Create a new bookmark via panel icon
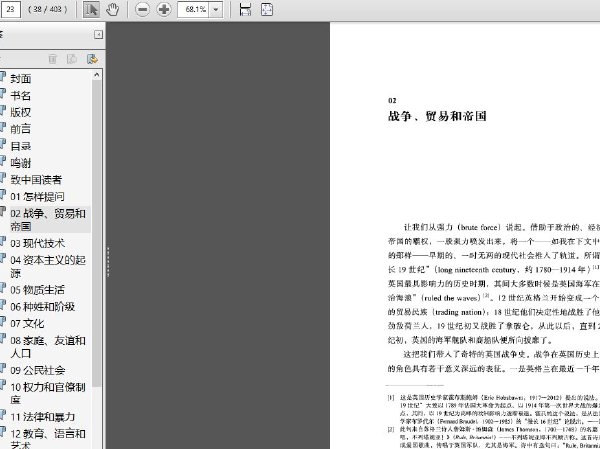The height and width of the screenshot is (449, 600). click(x=72, y=59)
